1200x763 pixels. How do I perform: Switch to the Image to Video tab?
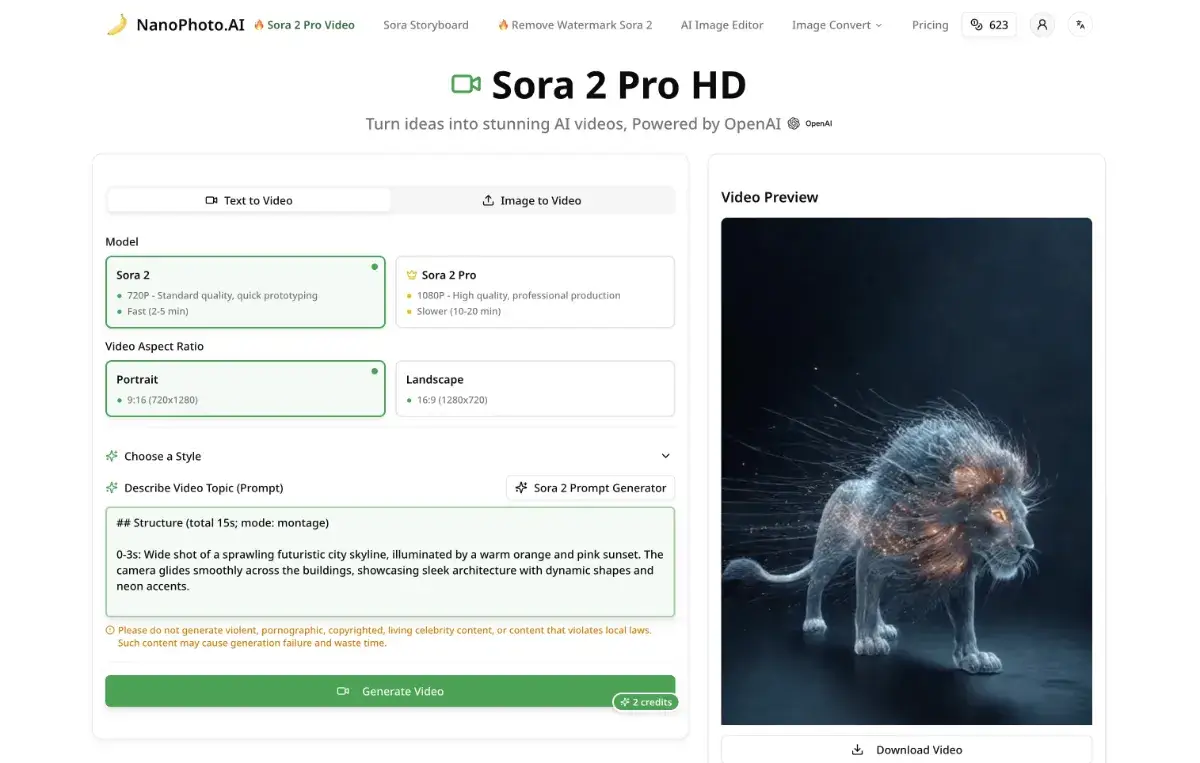pos(532,200)
